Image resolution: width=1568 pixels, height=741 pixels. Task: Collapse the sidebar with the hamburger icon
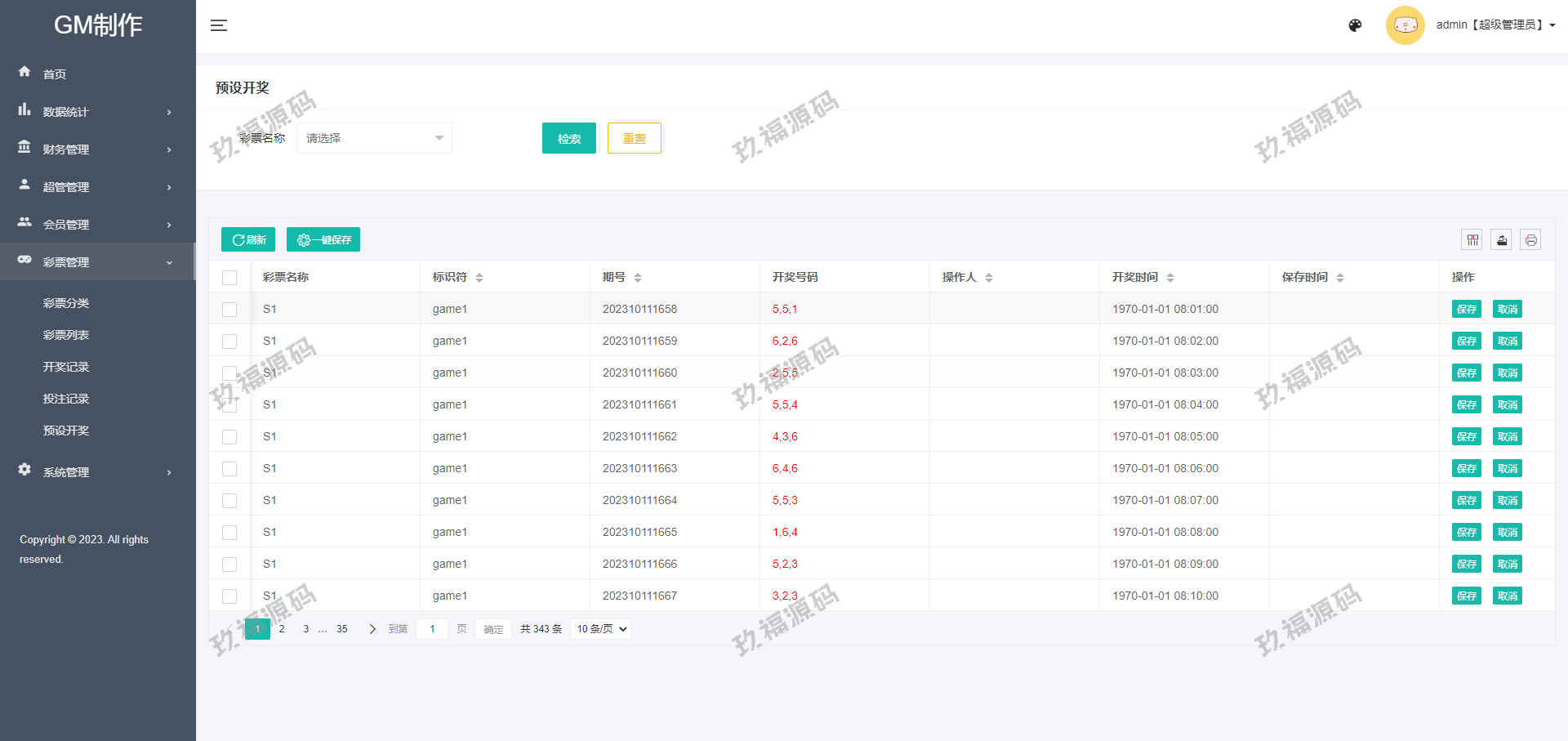click(218, 25)
